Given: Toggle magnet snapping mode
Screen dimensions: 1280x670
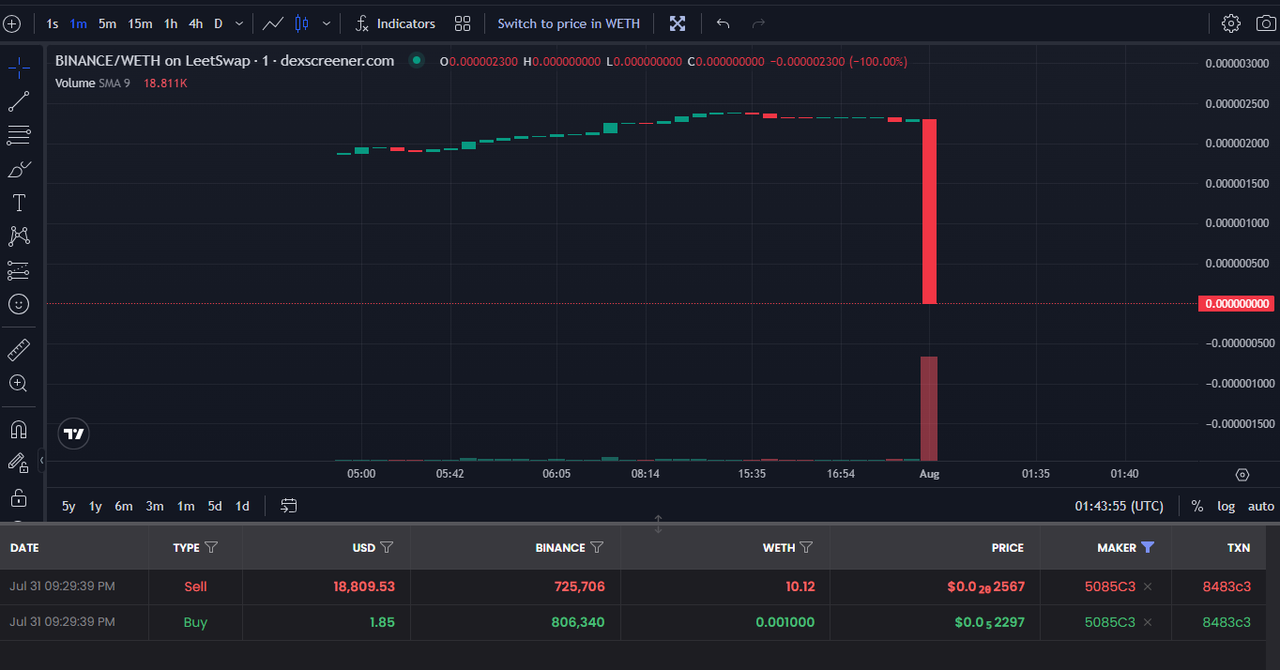Looking at the screenshot, I should pyautogui.click(x=18, y=430).
